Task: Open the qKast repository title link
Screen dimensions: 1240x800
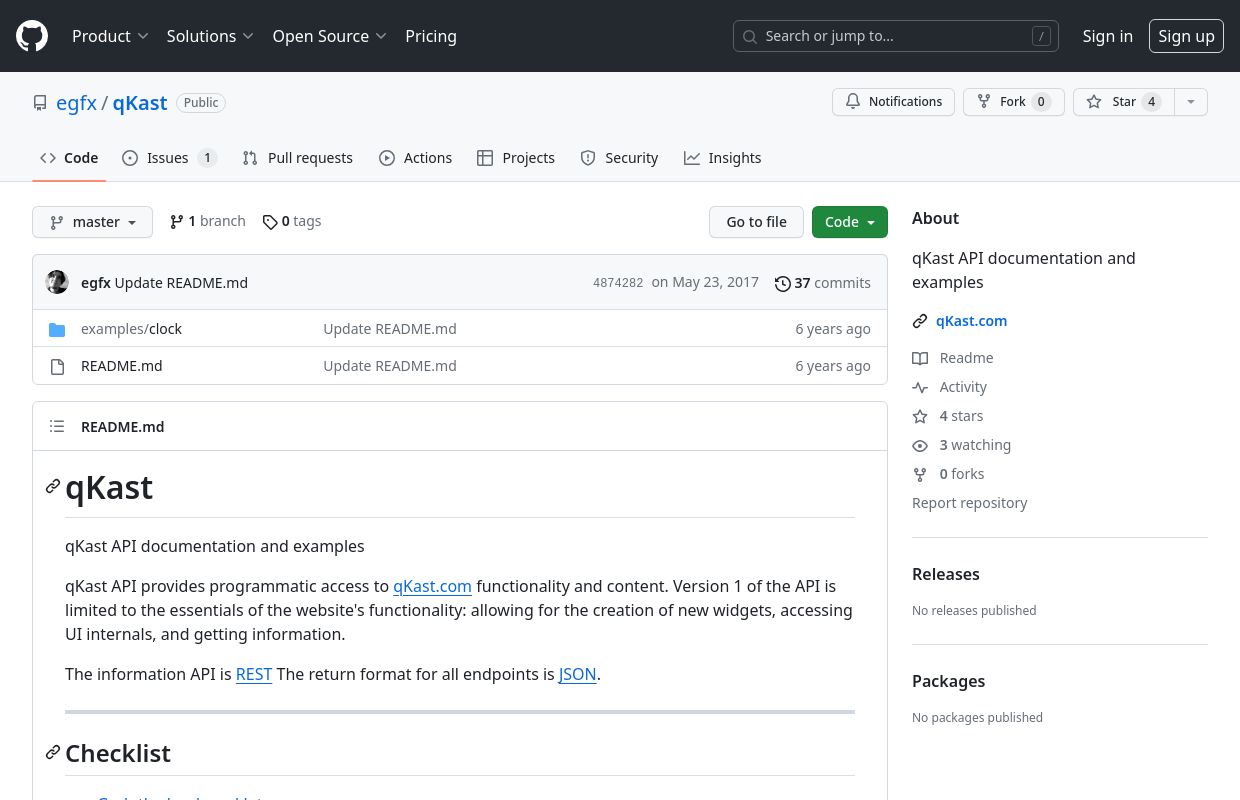Action: (140, 103)
